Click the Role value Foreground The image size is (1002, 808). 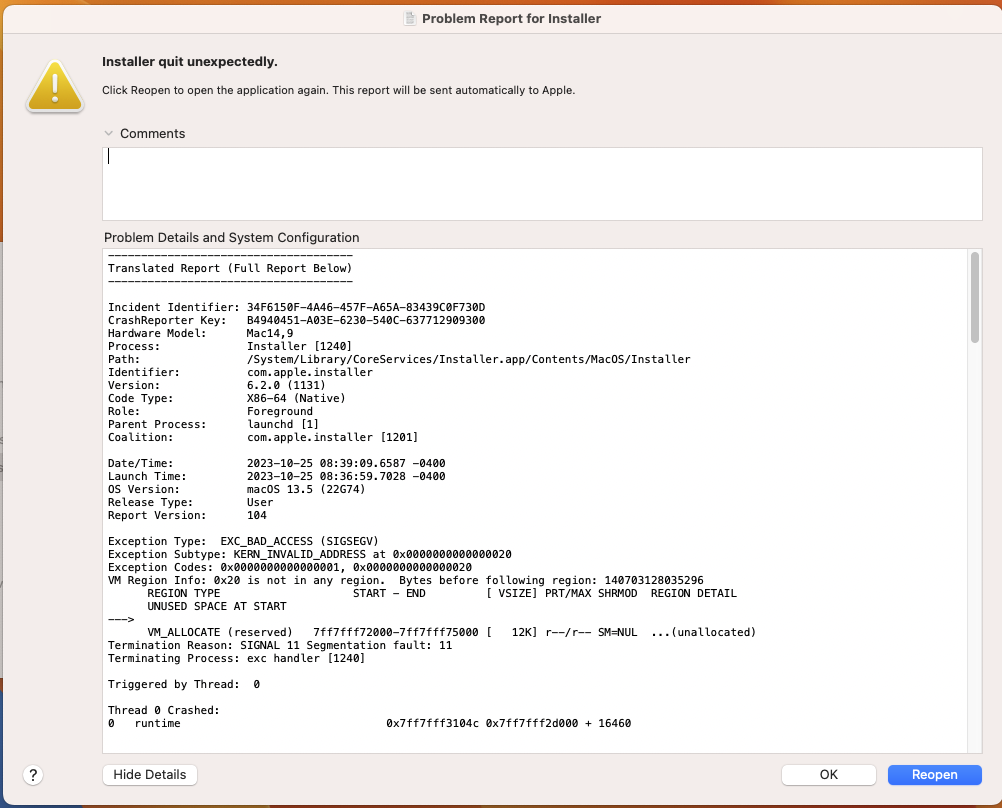coord(280,411)
